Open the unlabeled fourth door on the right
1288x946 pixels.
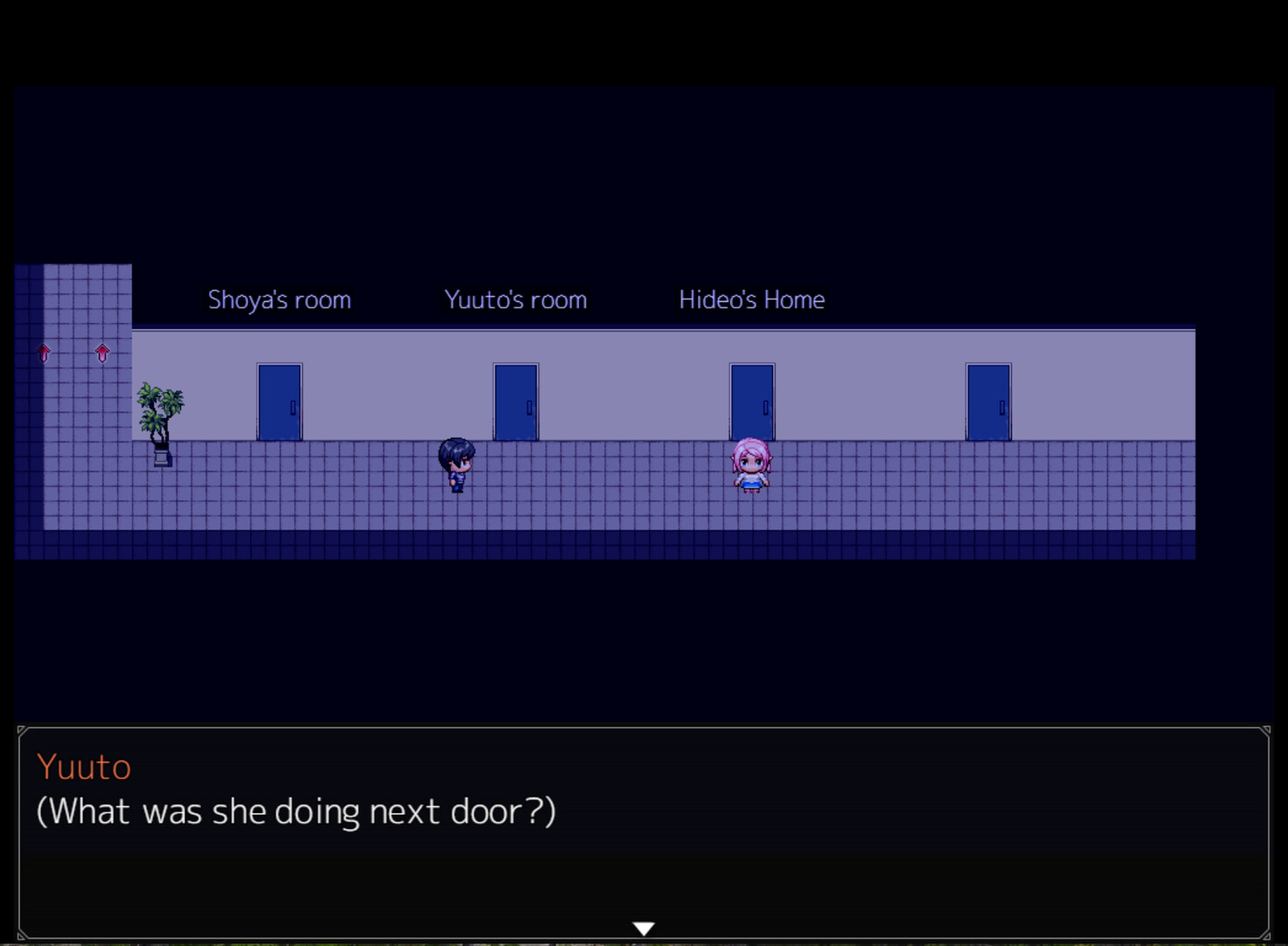click(x=989, y=402)
